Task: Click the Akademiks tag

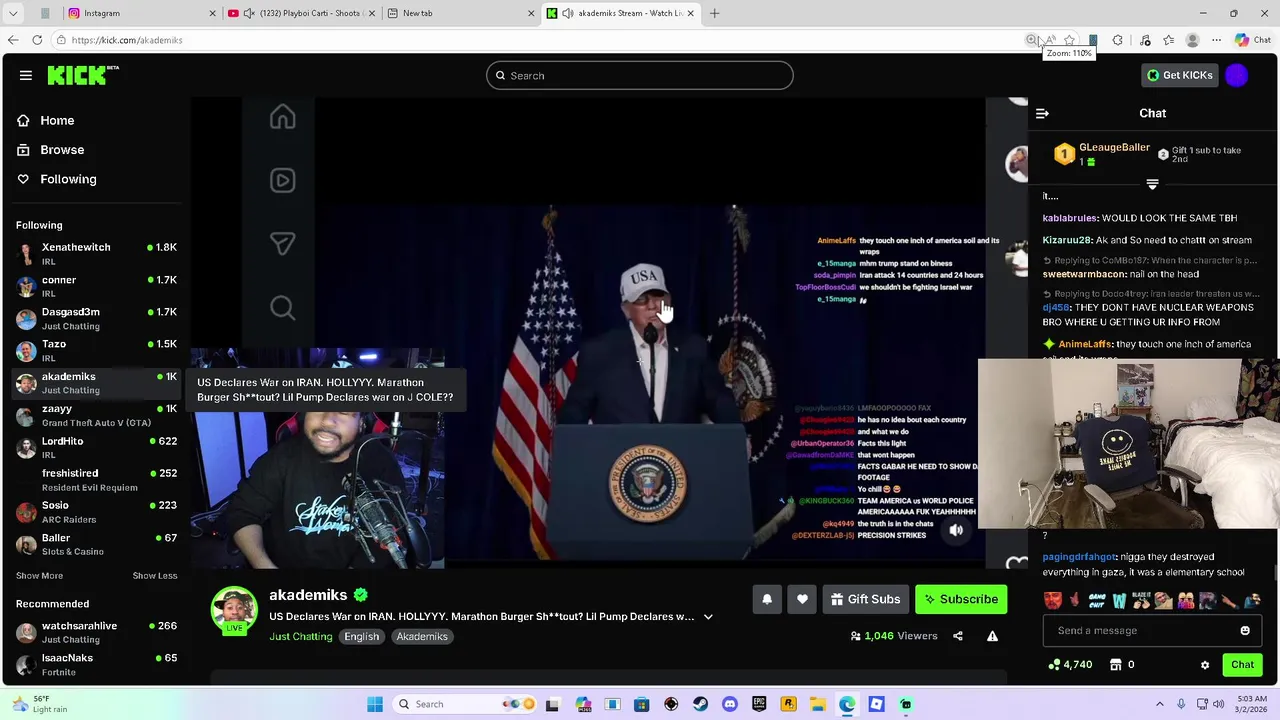Action: [421, 637]
